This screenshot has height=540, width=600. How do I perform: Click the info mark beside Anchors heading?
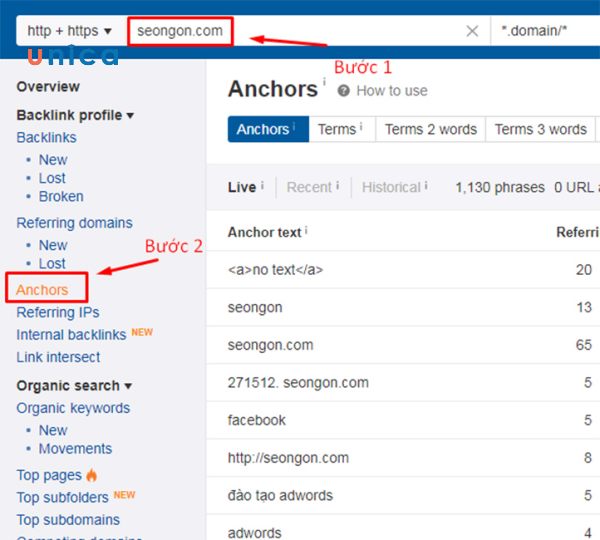(324, 81)
